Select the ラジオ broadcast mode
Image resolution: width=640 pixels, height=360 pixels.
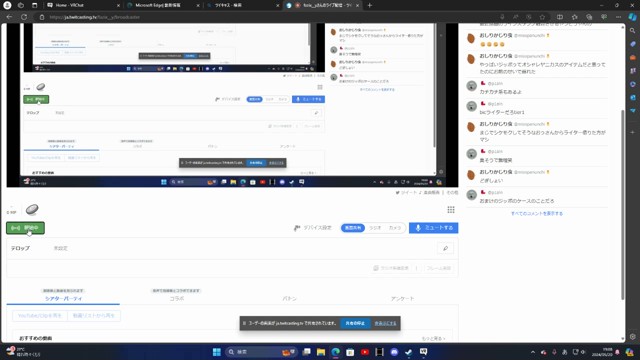pyautogui.click(x=375, y=228)
